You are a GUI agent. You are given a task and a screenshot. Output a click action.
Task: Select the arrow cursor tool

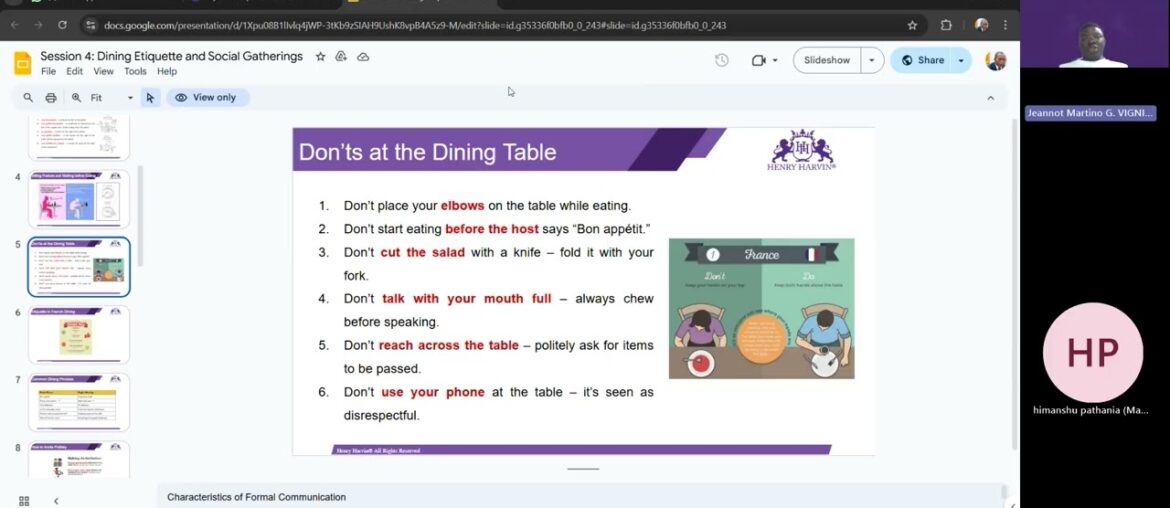150,98
